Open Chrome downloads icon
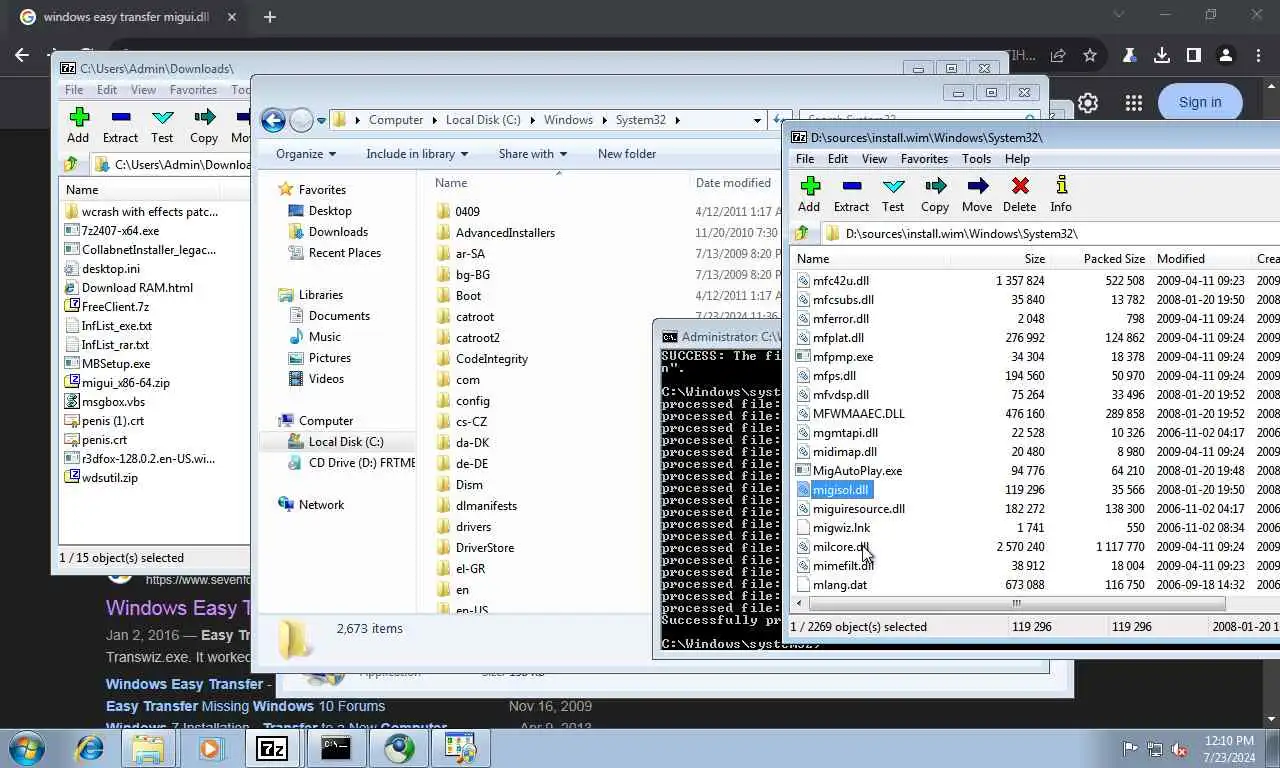 click(1162, 56)
